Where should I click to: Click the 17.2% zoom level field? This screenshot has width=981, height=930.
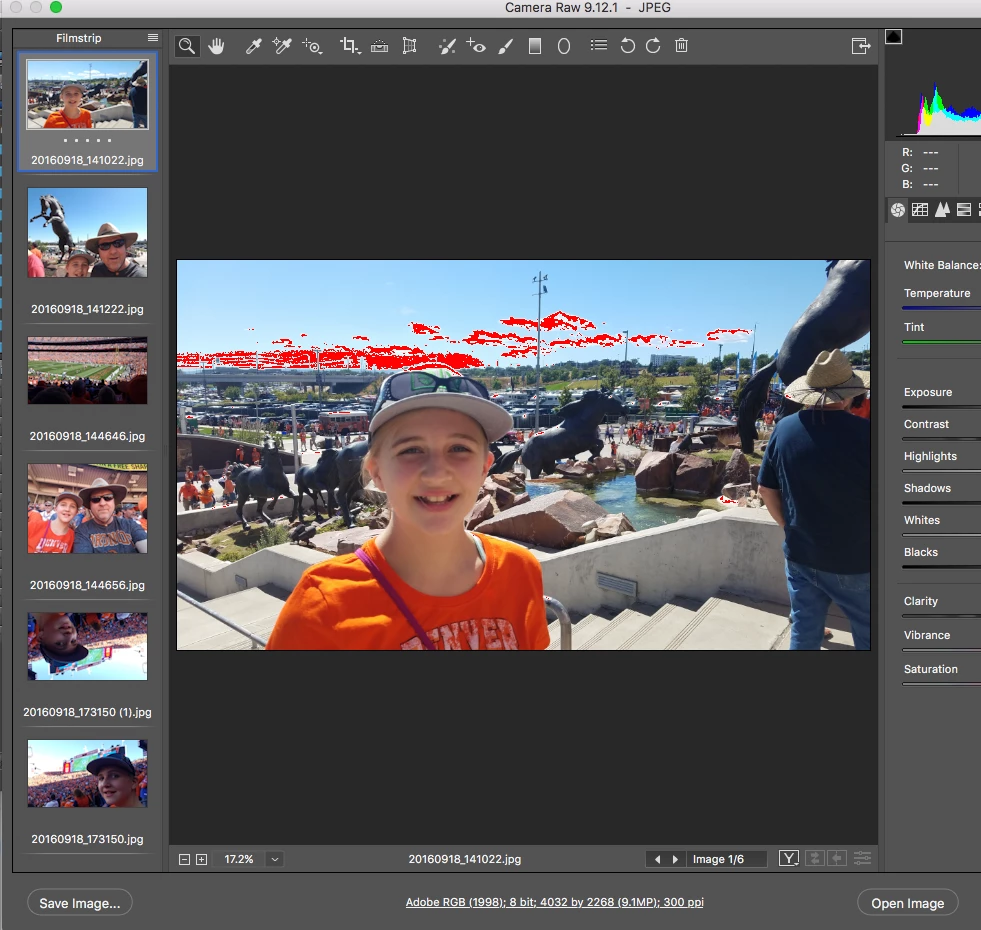(x=239, y=859)
